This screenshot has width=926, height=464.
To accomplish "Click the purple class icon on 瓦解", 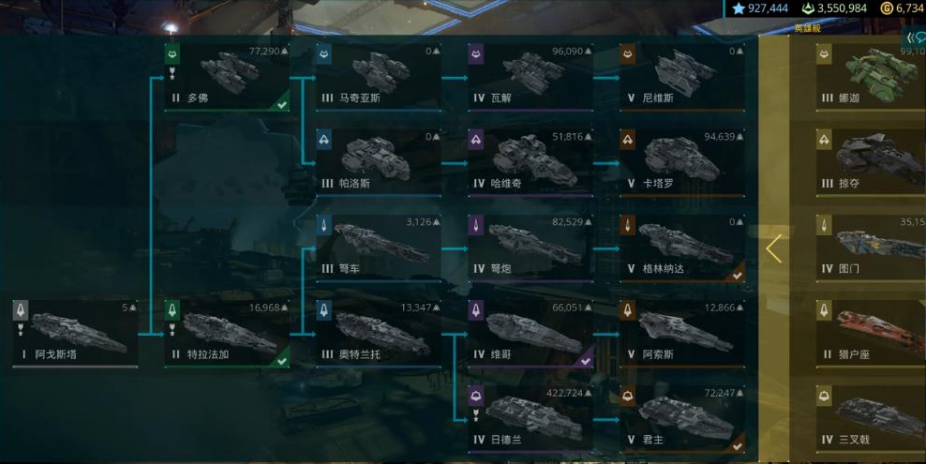I will tap(476, 54).
